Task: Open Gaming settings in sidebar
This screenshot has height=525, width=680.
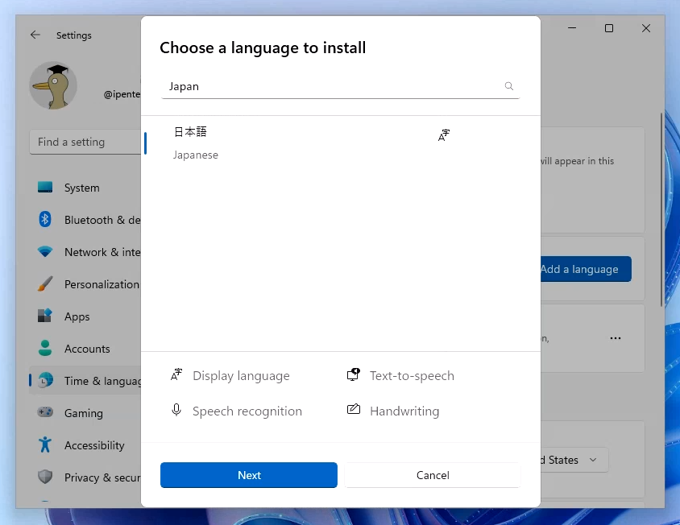Action: click(x=85, y=413)
